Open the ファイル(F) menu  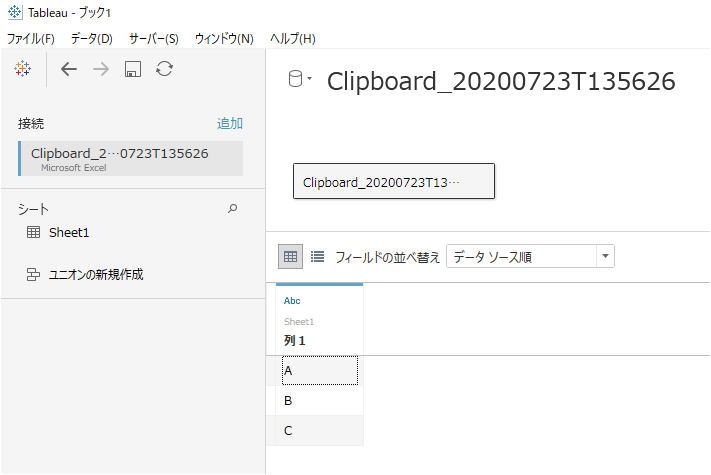coord(31,39)
